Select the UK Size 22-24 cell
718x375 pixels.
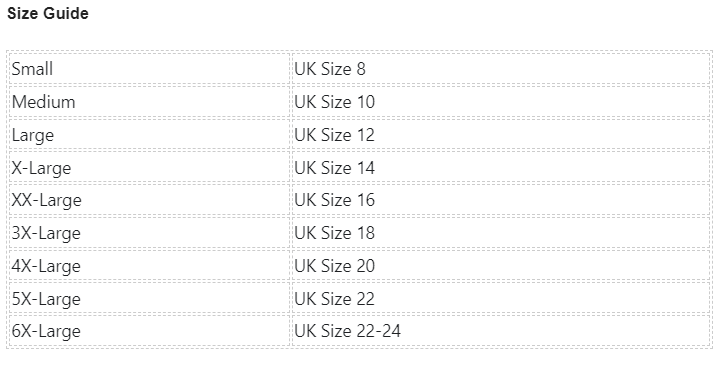tap(501, 331)
